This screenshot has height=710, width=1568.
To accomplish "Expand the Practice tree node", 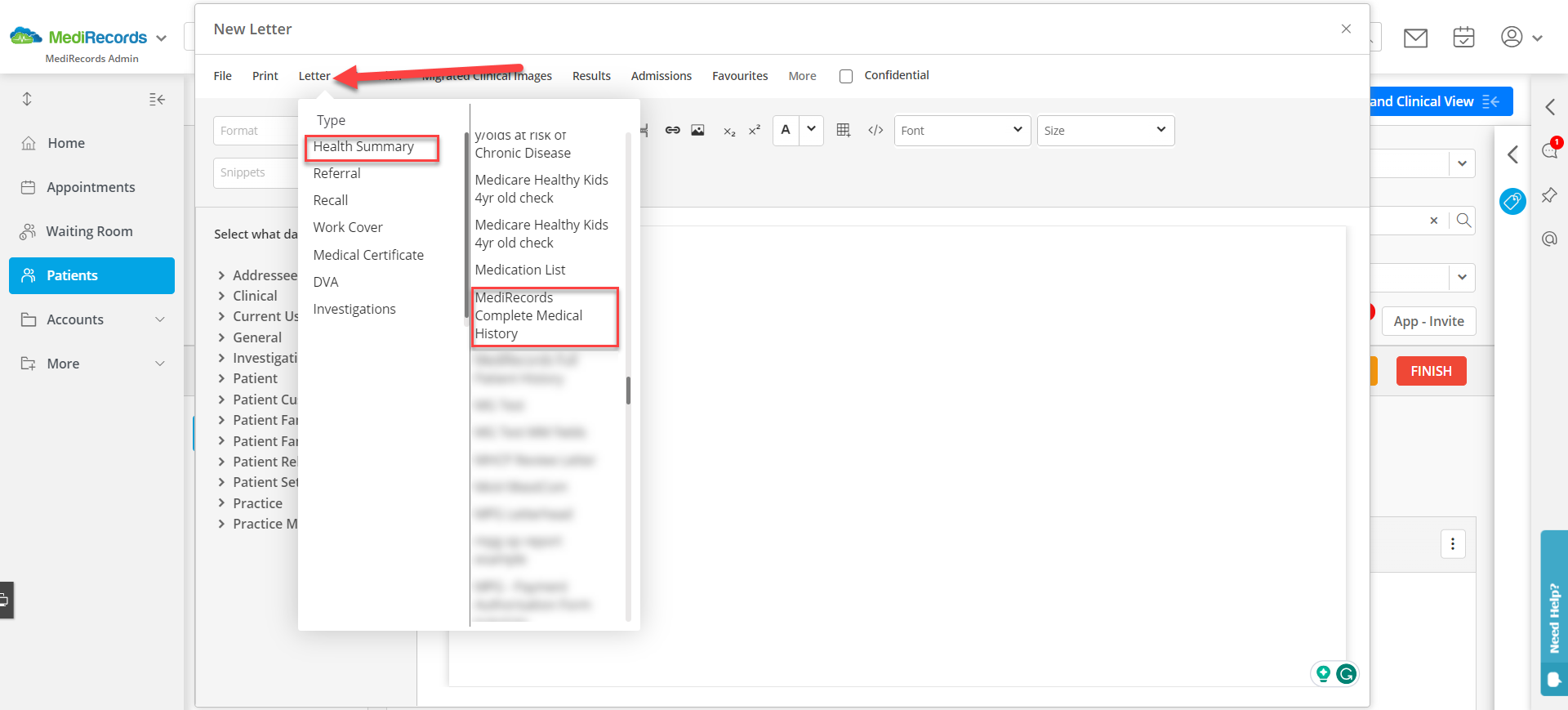I will point(221,503).
